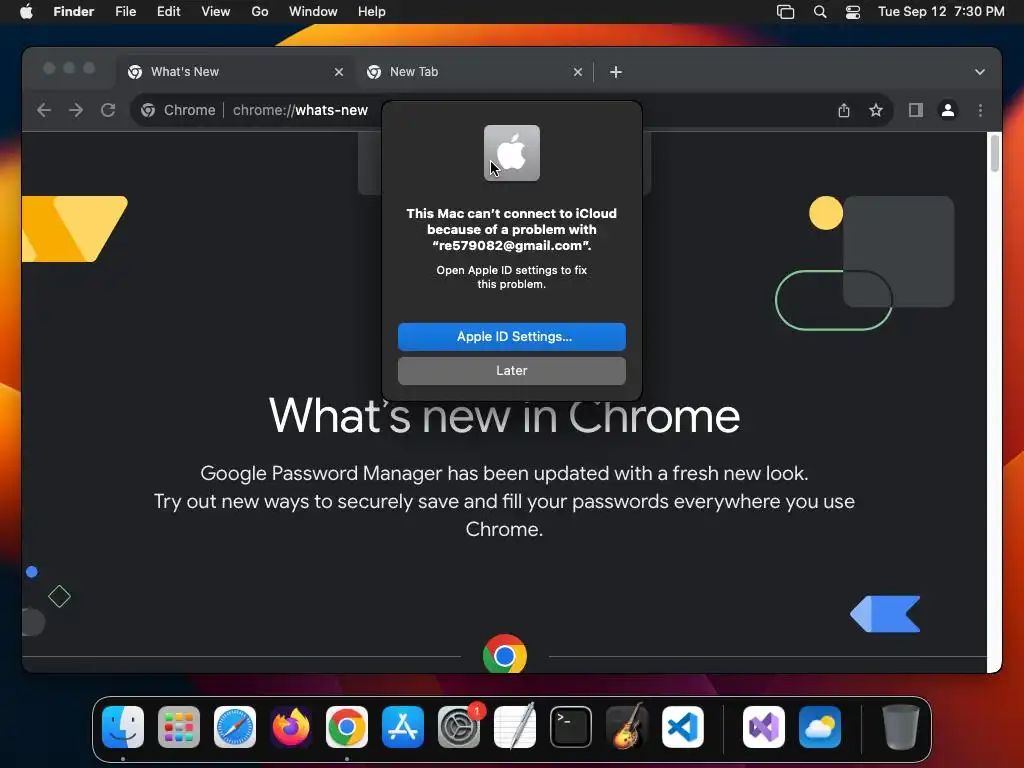
Task: Dismiss iCloud dialog with Later button
Action: point(511,370)
